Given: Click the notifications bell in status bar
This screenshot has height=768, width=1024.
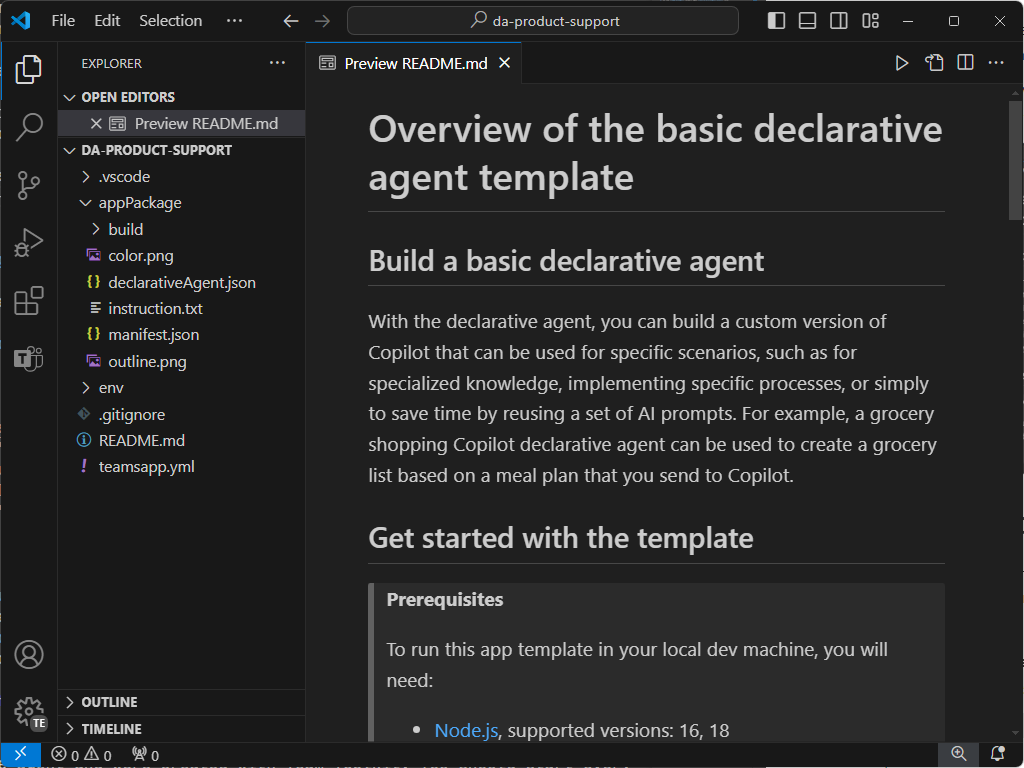Looking at the screenshot, I should click(997, 754).
